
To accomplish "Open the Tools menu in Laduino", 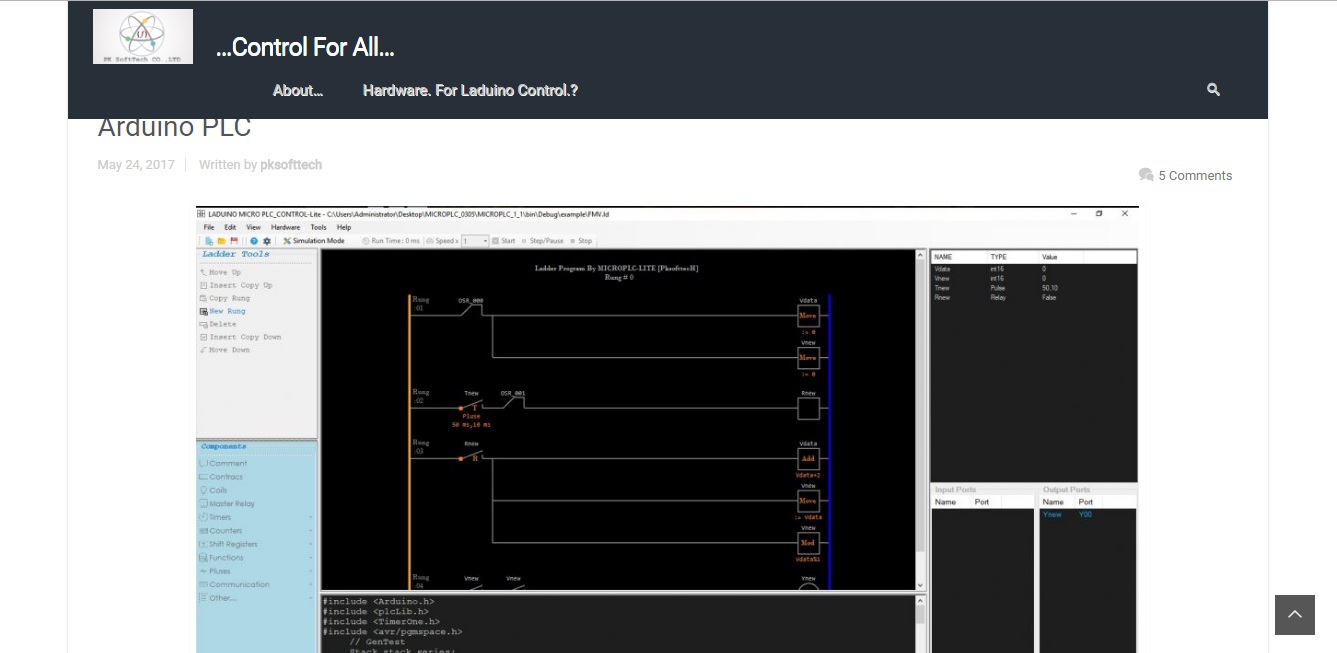I will [318, 227].
